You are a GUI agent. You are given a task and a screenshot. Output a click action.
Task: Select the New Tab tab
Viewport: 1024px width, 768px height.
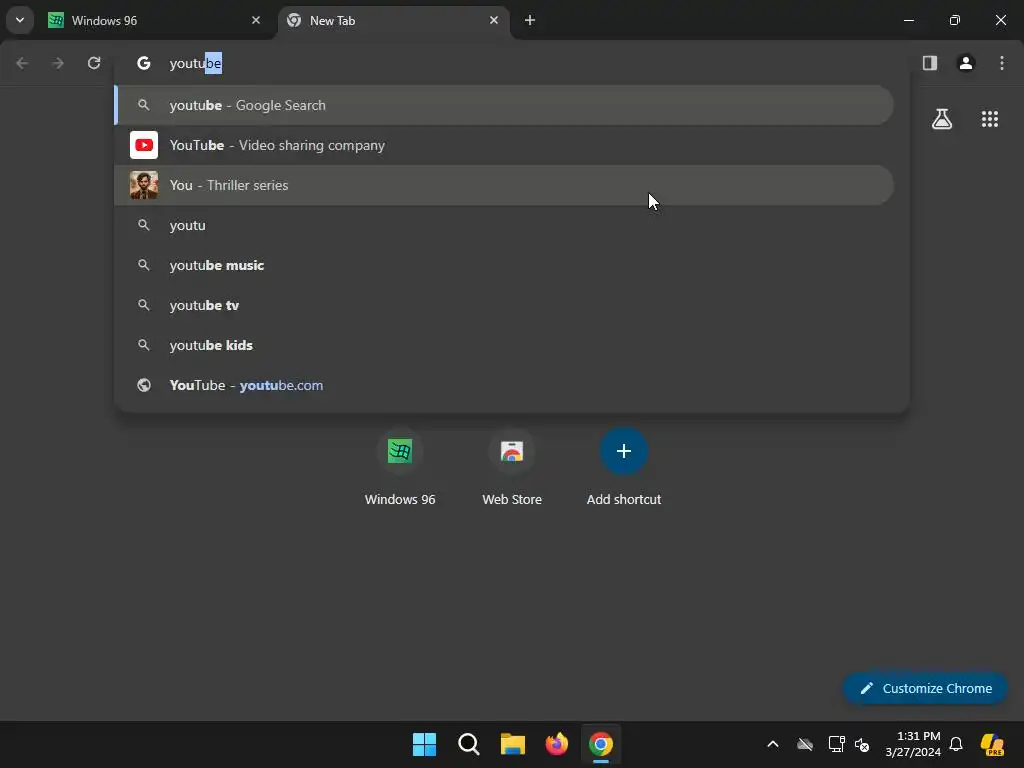(x=394, y=21)
